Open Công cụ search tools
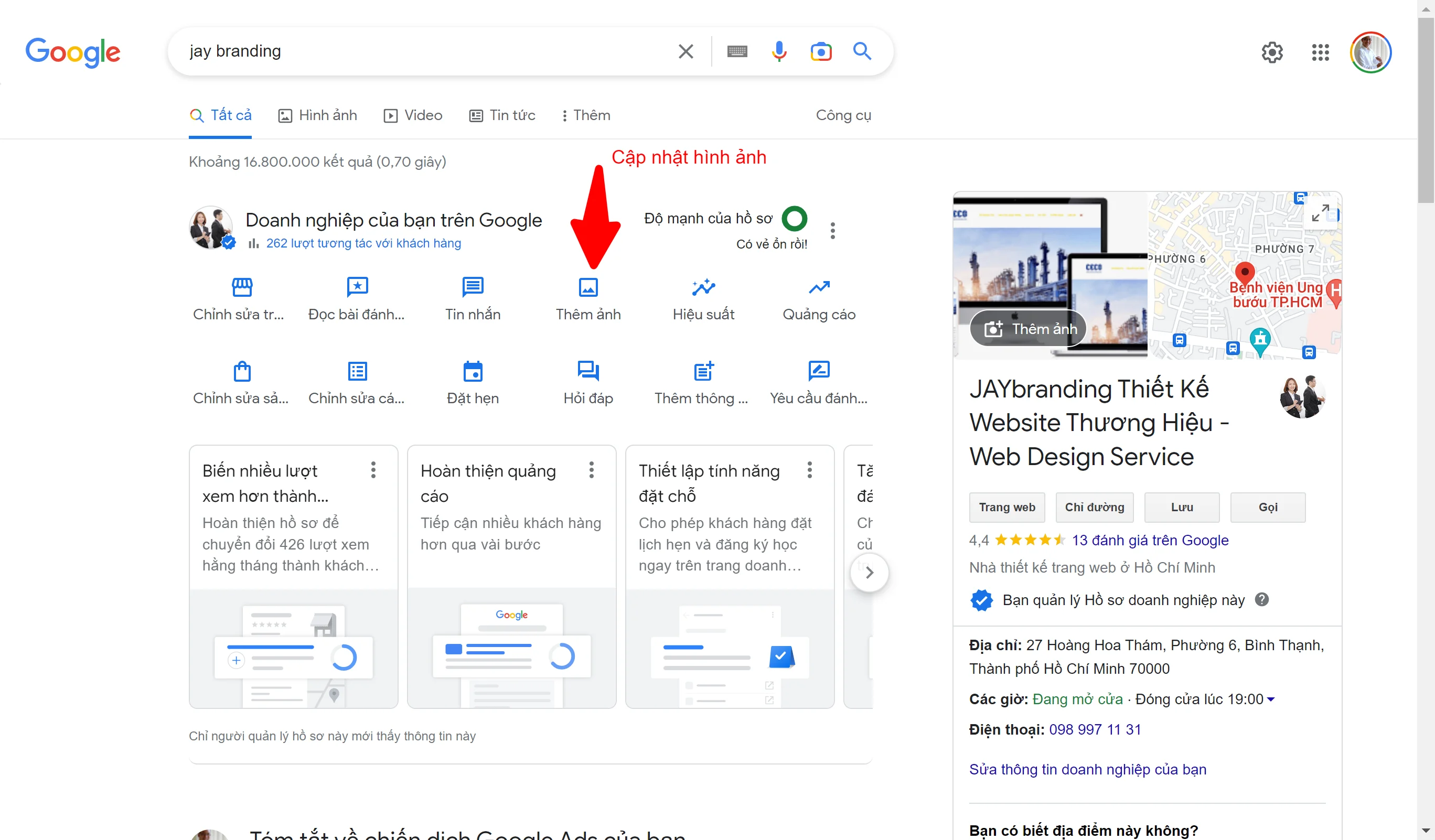 [843, 115]
